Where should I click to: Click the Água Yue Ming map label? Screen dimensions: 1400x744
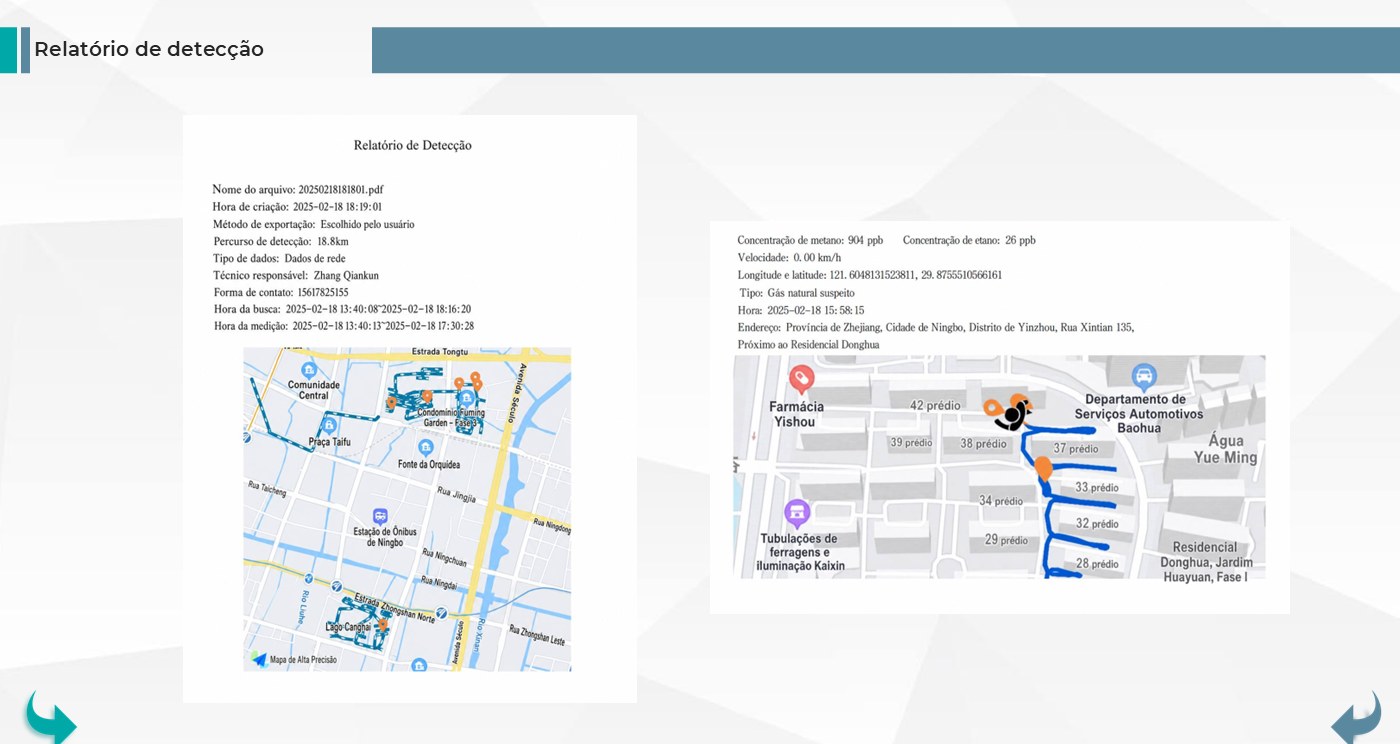point(1225,449)
